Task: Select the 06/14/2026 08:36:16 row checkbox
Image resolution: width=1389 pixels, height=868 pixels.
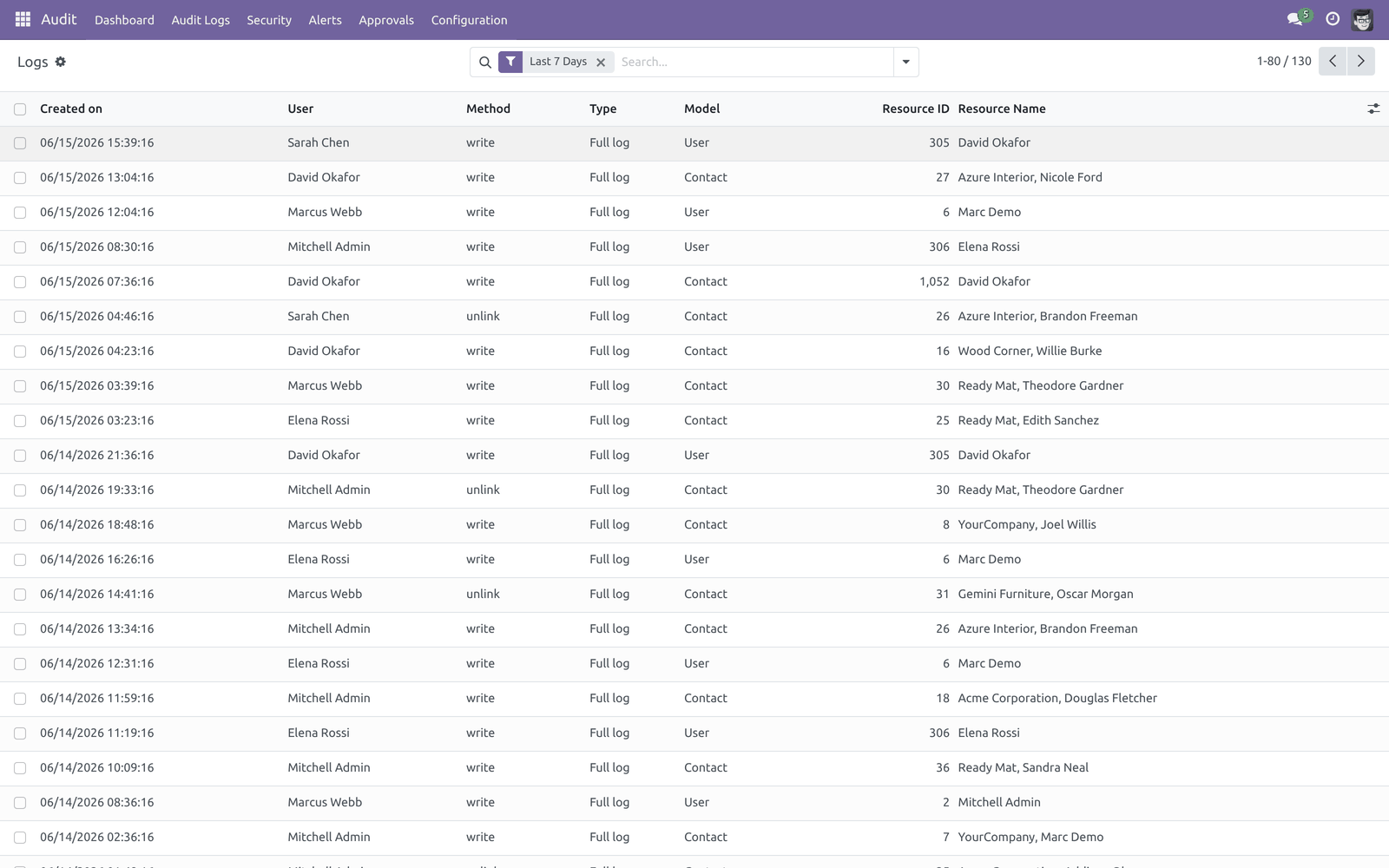Action: click(x=20, y=803)
